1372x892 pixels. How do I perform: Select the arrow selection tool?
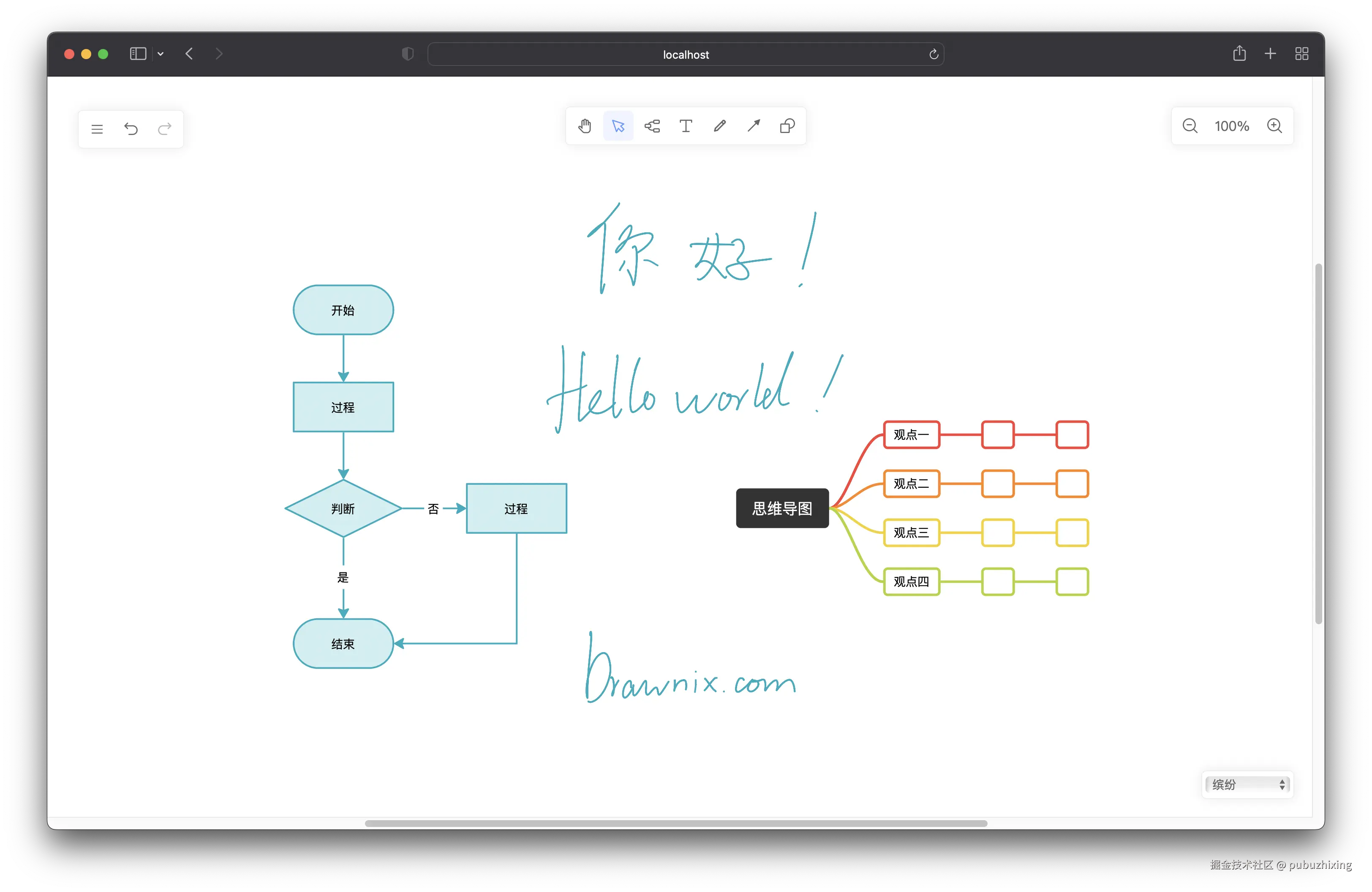[x=618, y=126]
